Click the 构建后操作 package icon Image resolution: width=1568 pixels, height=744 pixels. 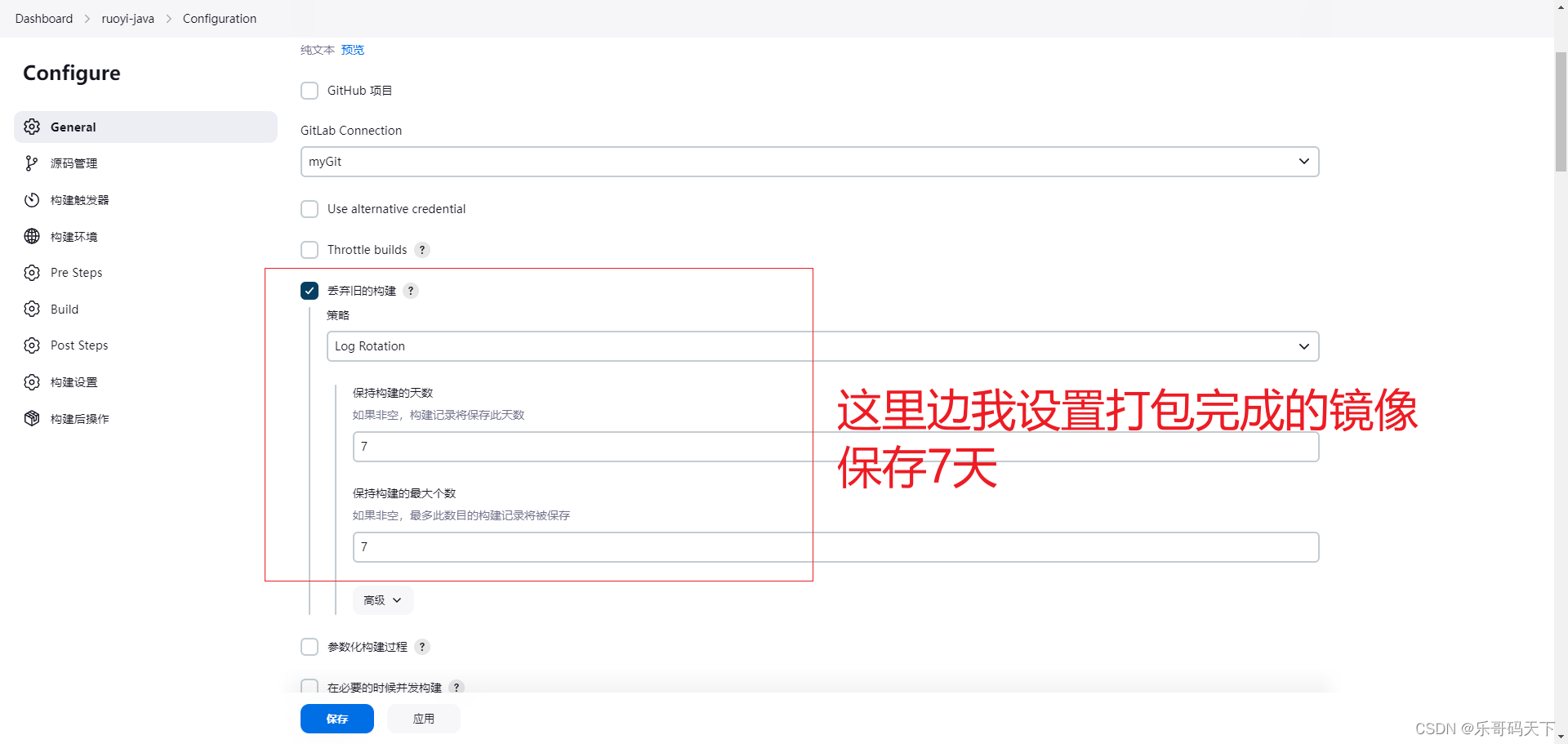click(x=32, y=418)
